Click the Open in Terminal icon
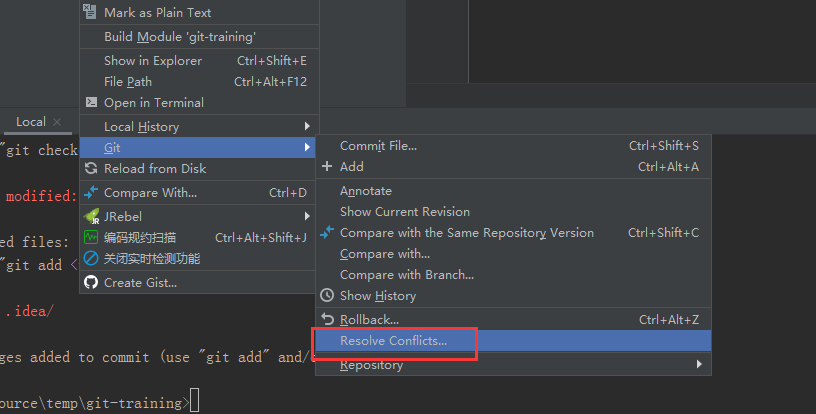 91,102
